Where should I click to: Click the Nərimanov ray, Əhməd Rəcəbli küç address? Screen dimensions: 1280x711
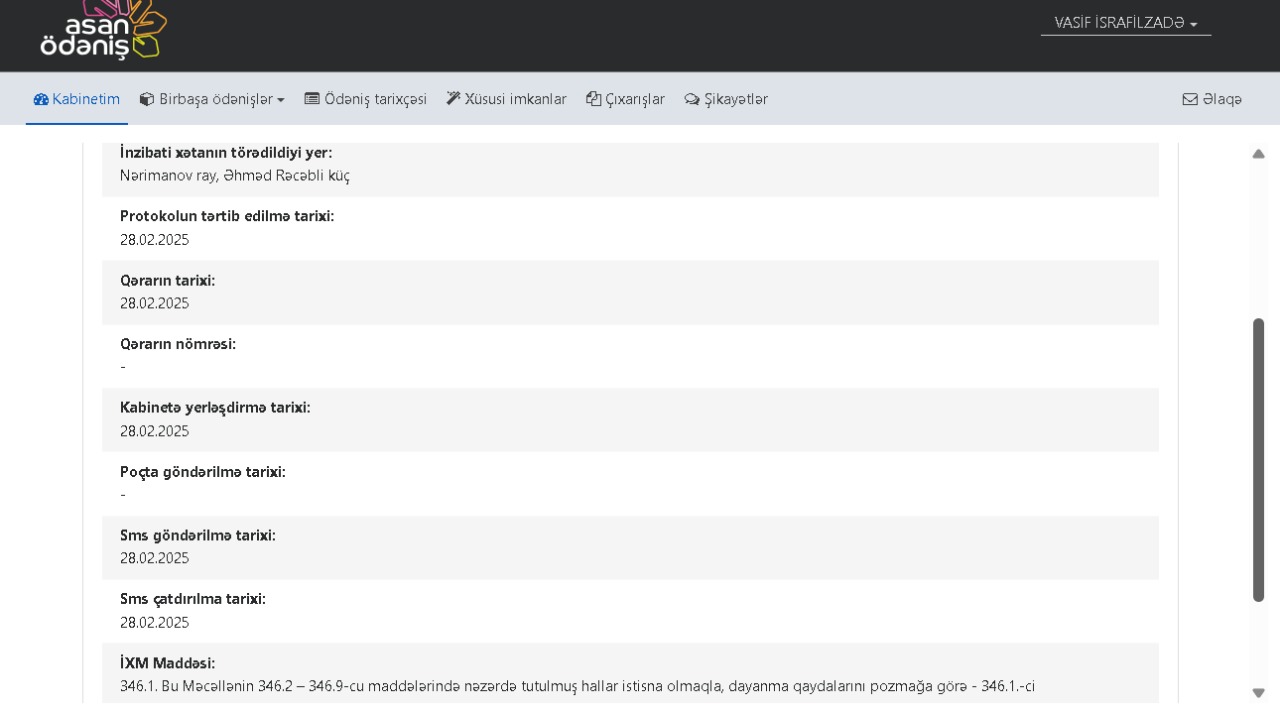pyautogui.click(x=234, y=176)
